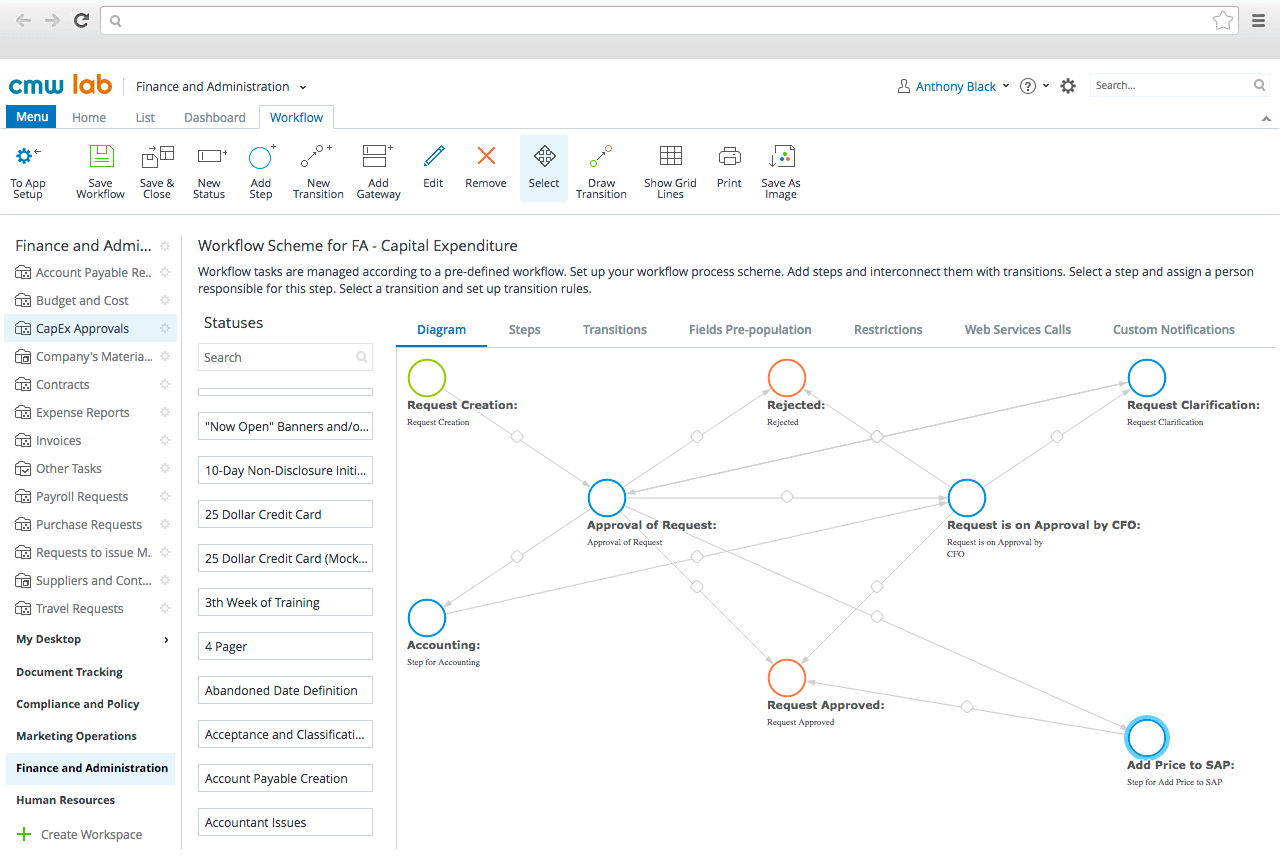Print the workflow using Print icon

(x=730, y=157)
